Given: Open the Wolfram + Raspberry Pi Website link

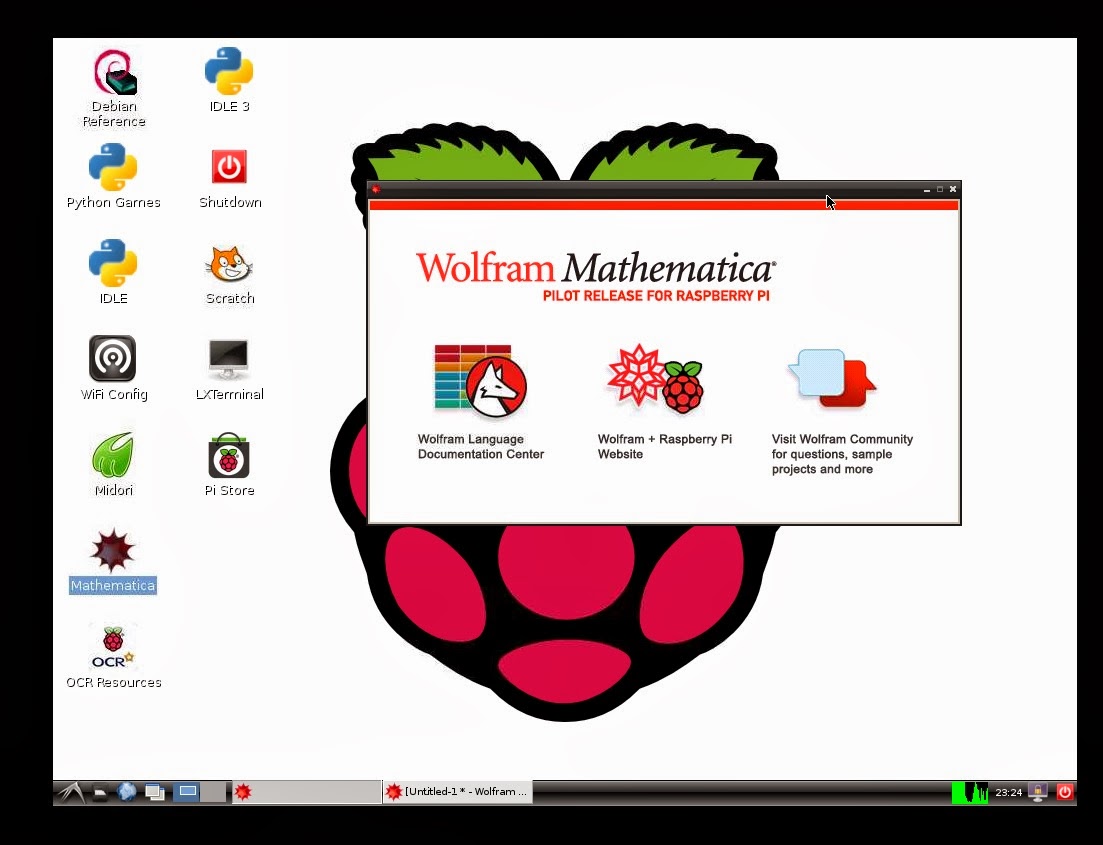Looking at the screenshot, I should pyautogui.click(x=665, y=447).
